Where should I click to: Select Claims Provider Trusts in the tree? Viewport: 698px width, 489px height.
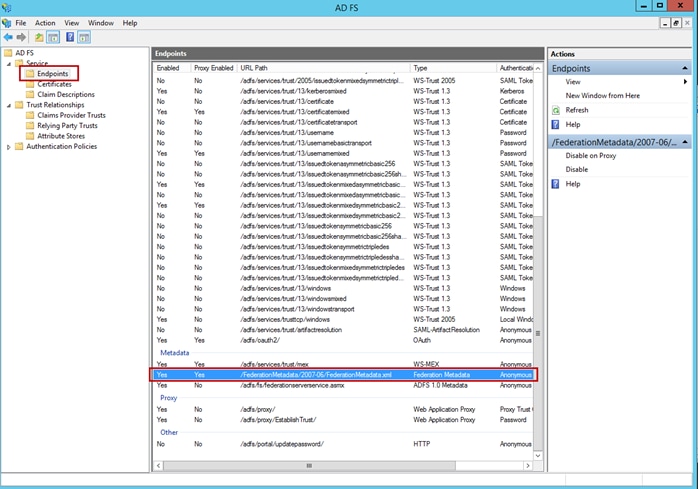[x=71, y=115]
